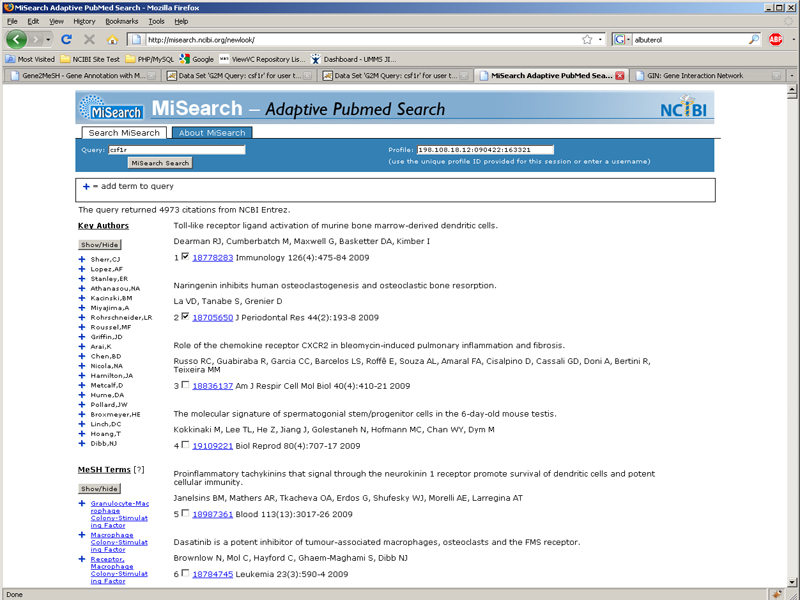Add author Athanasou,NA to query
The width and height of the screenshot is (800, 600).
(x=82, y=288)
